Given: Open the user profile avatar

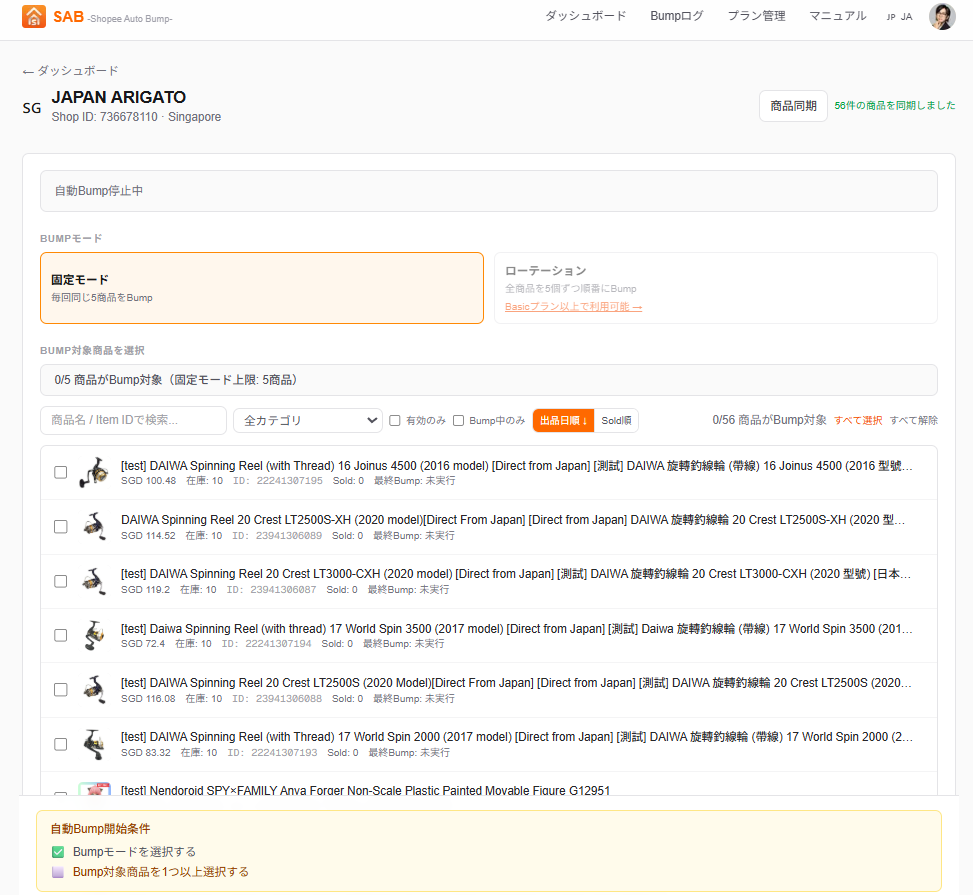Looking at the screenshot, I should point(941,17).
